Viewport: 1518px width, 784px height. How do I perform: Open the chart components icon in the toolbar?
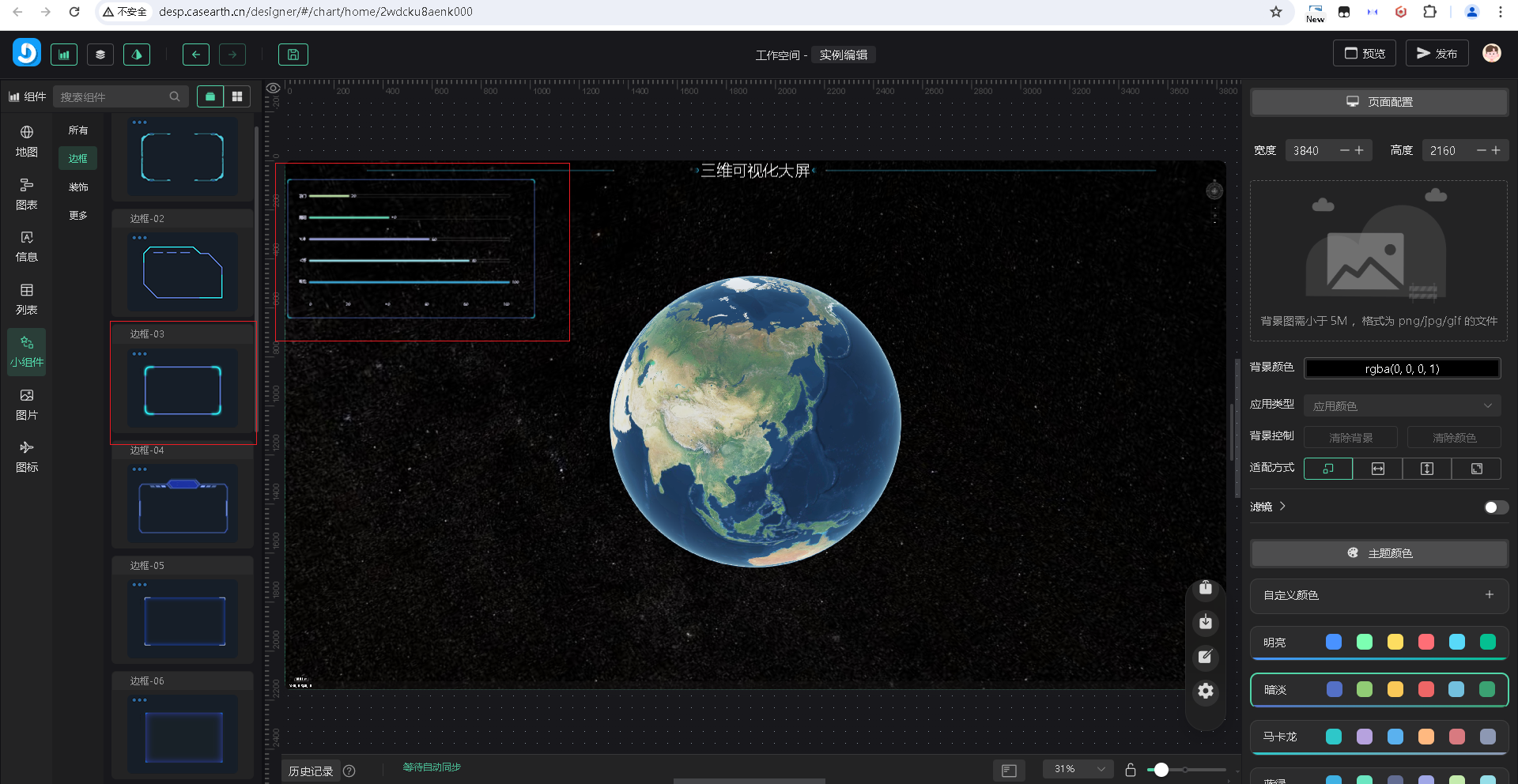(x=64, y=55)
